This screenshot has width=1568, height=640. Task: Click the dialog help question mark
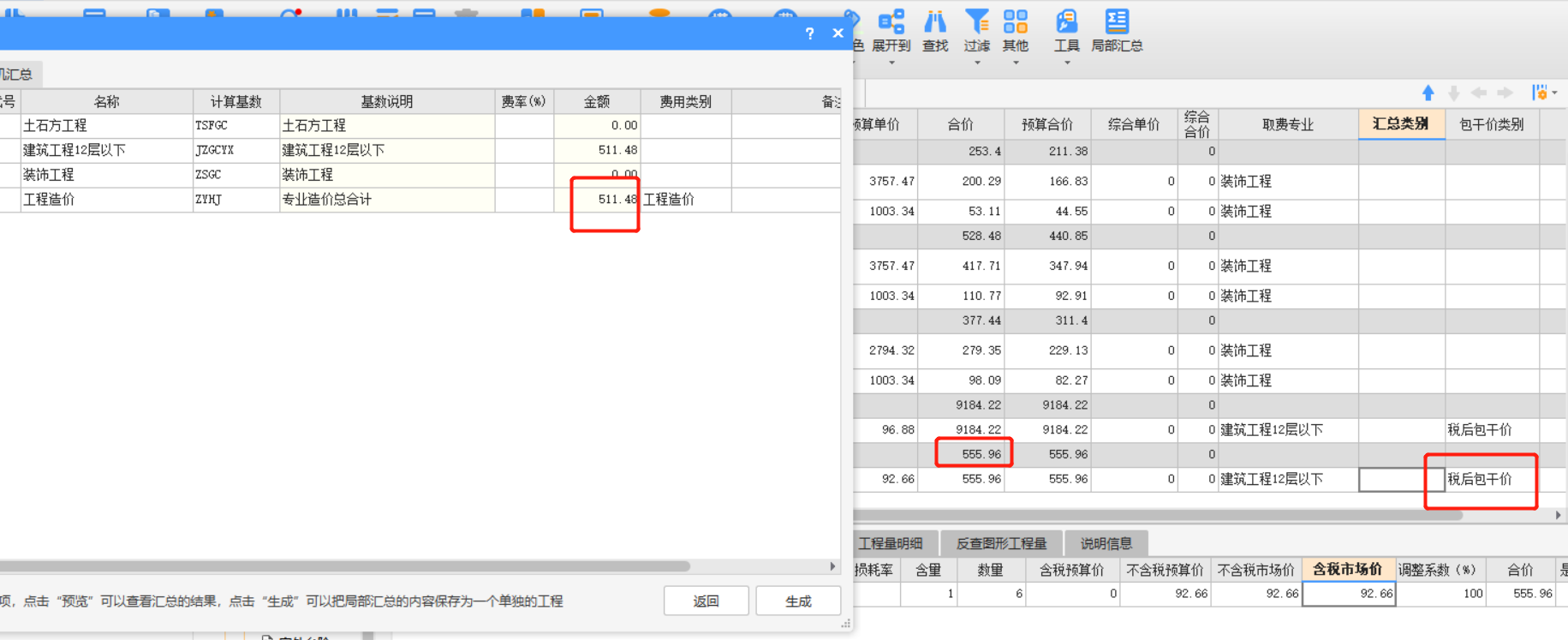[809, 33]
